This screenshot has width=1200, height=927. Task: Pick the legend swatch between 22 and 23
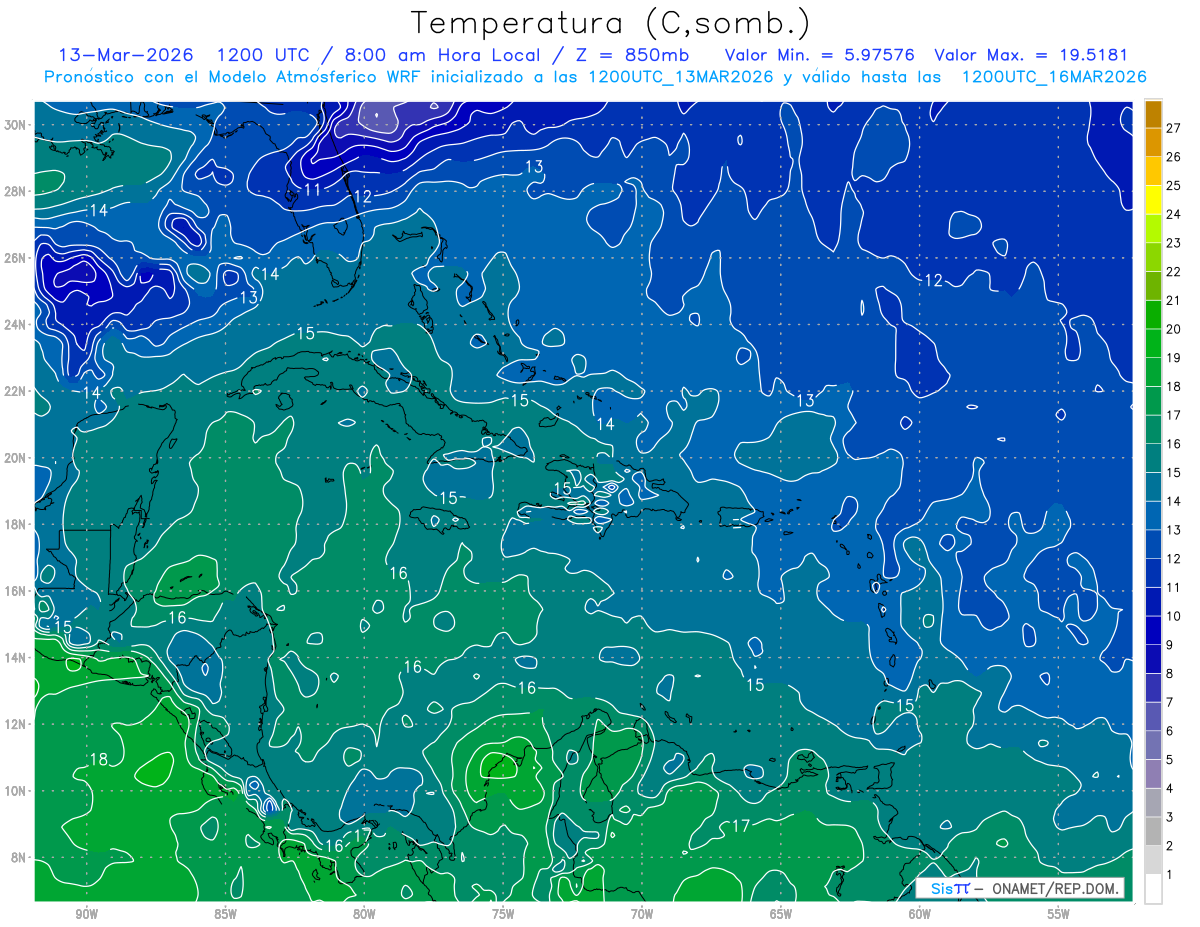click(x=1153, y=257)
